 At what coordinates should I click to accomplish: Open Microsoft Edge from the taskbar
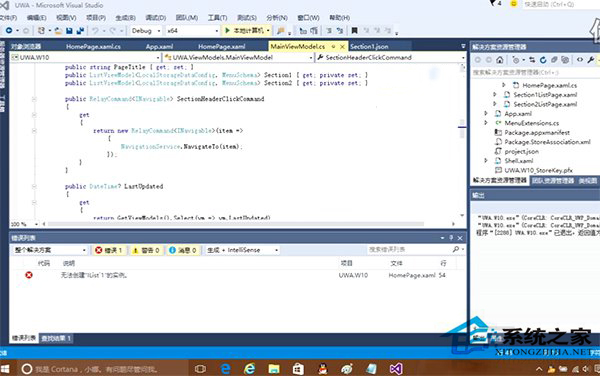tap(225, 369)
